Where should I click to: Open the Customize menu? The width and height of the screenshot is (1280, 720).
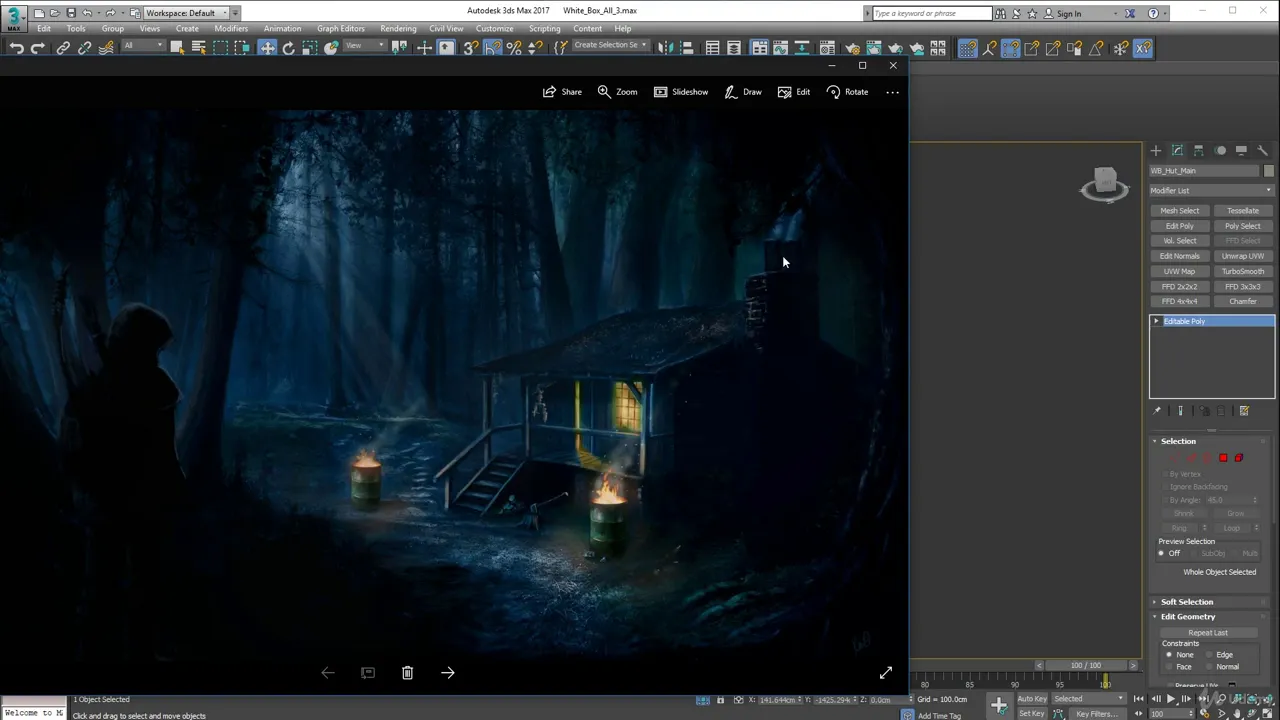494,28
